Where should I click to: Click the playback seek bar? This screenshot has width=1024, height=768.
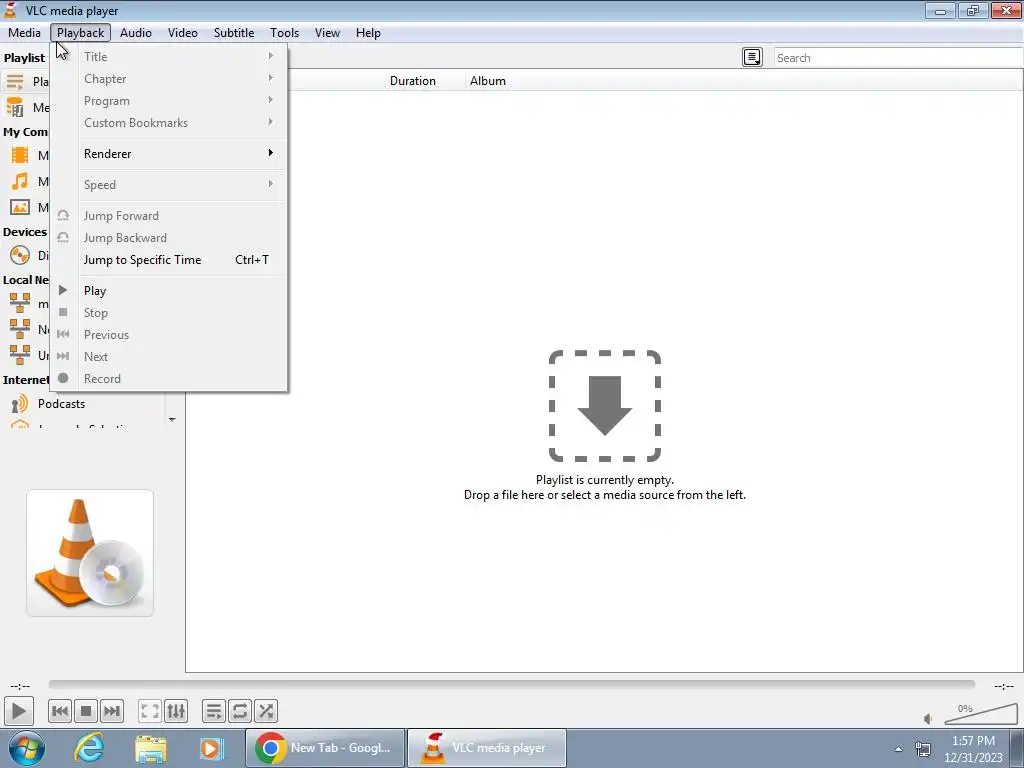[x=511, y=684]
